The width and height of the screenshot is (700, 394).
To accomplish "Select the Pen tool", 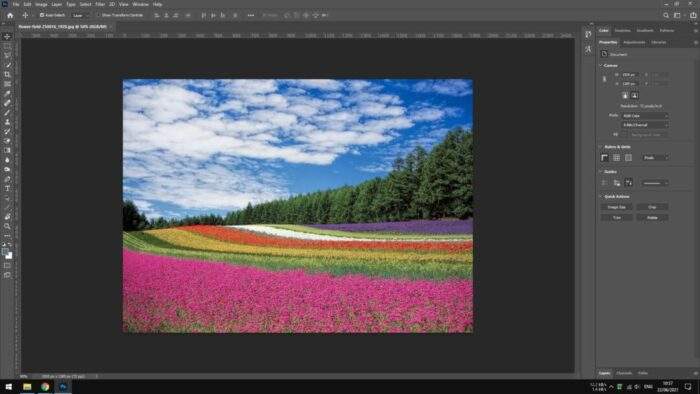I will coord(7,179).
